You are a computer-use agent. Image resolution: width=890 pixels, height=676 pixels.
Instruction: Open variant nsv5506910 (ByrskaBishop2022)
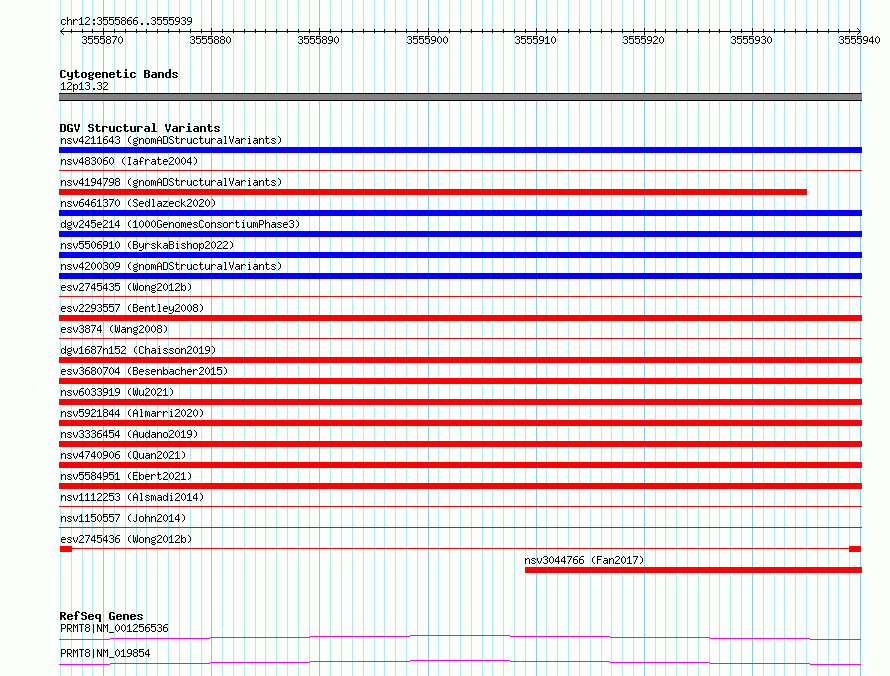pos(147,245)
